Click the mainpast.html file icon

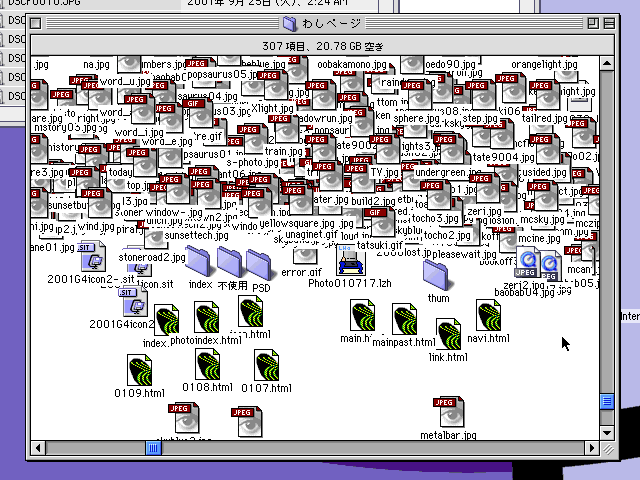tap(405, 320)
